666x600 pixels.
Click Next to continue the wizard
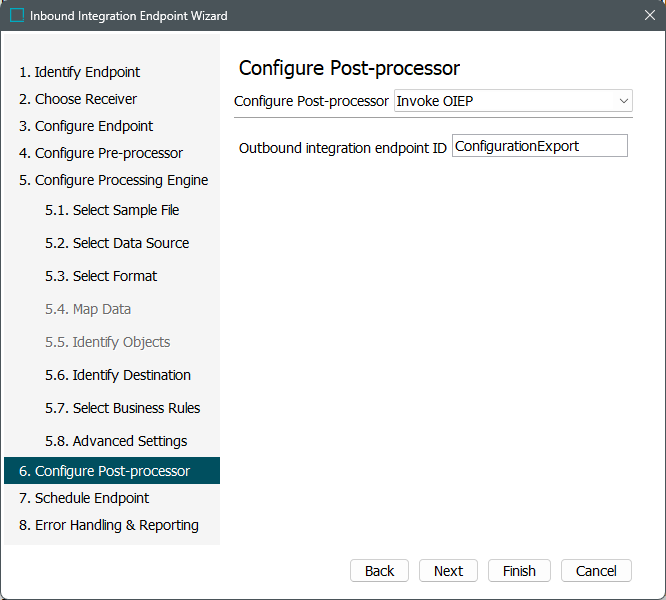[448, 571]
